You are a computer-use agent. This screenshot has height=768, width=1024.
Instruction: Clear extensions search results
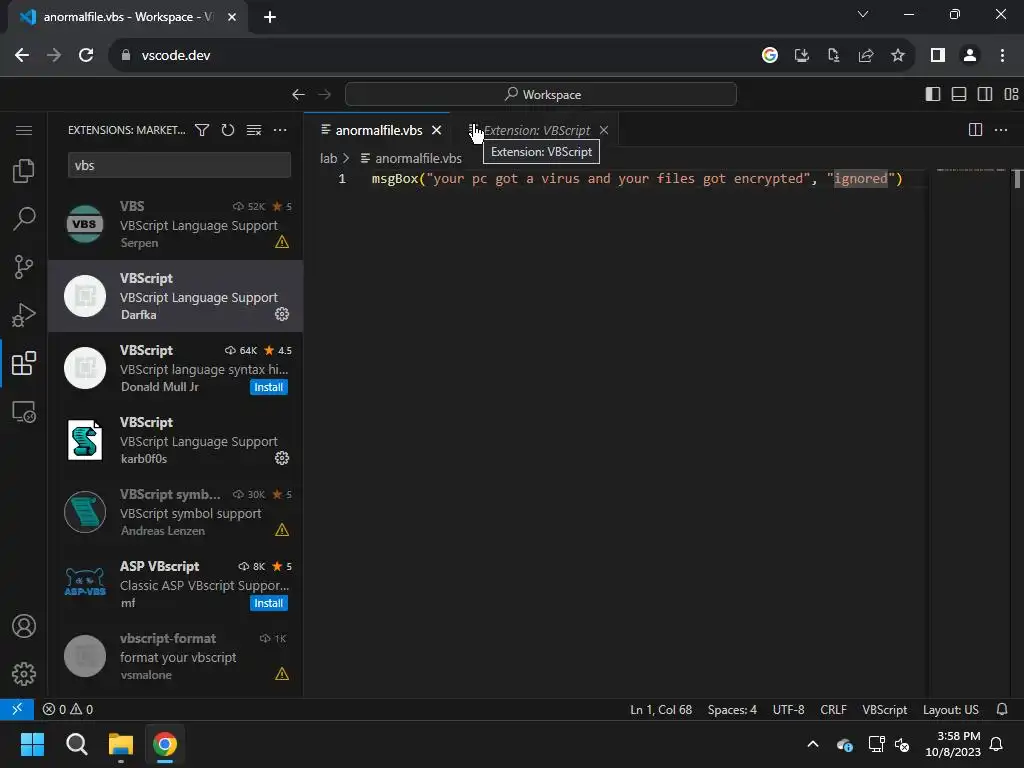pyautogui.click(x=254, y=130)
